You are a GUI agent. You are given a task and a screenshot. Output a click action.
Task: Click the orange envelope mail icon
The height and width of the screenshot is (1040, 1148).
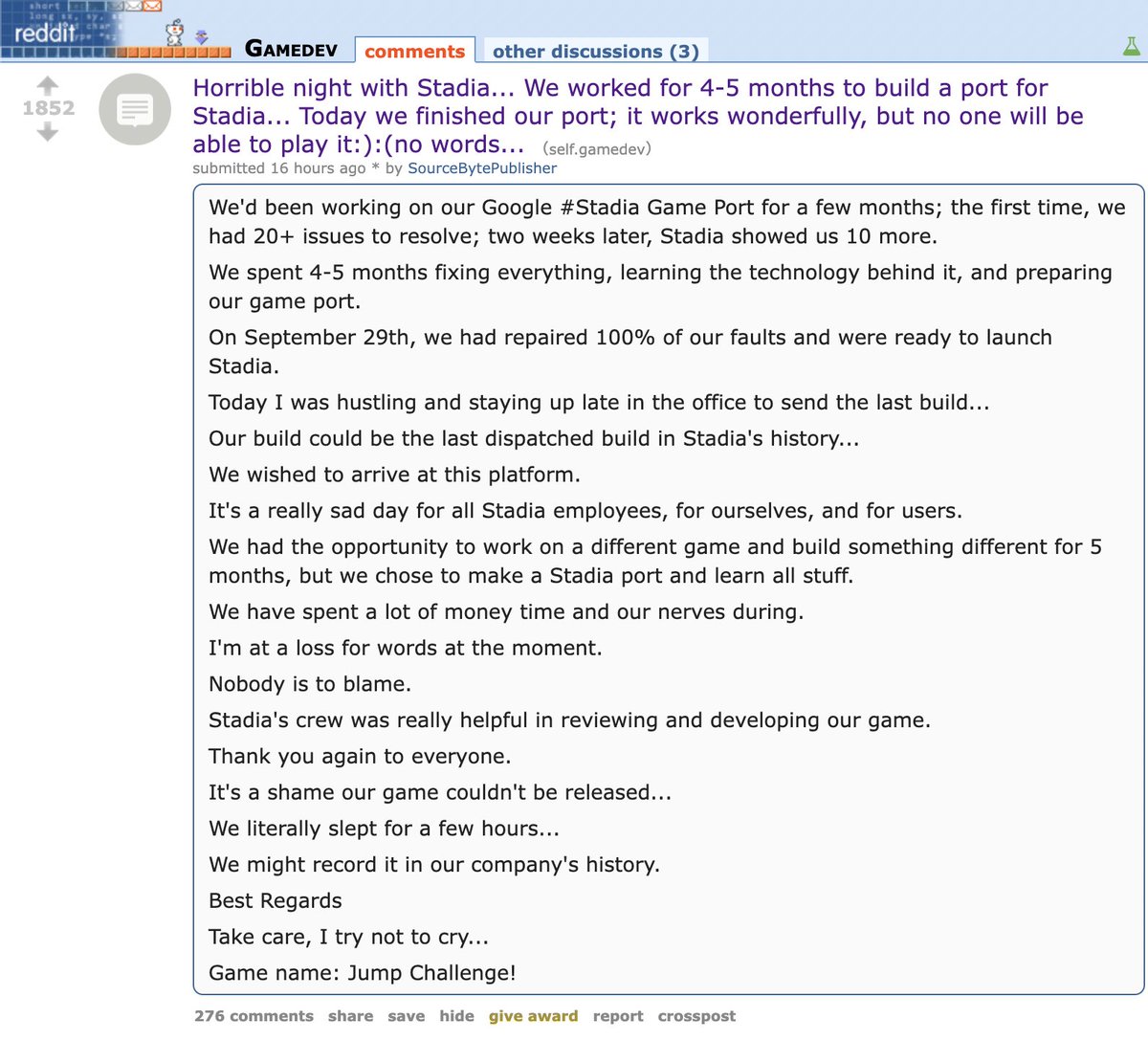(152, 6)
